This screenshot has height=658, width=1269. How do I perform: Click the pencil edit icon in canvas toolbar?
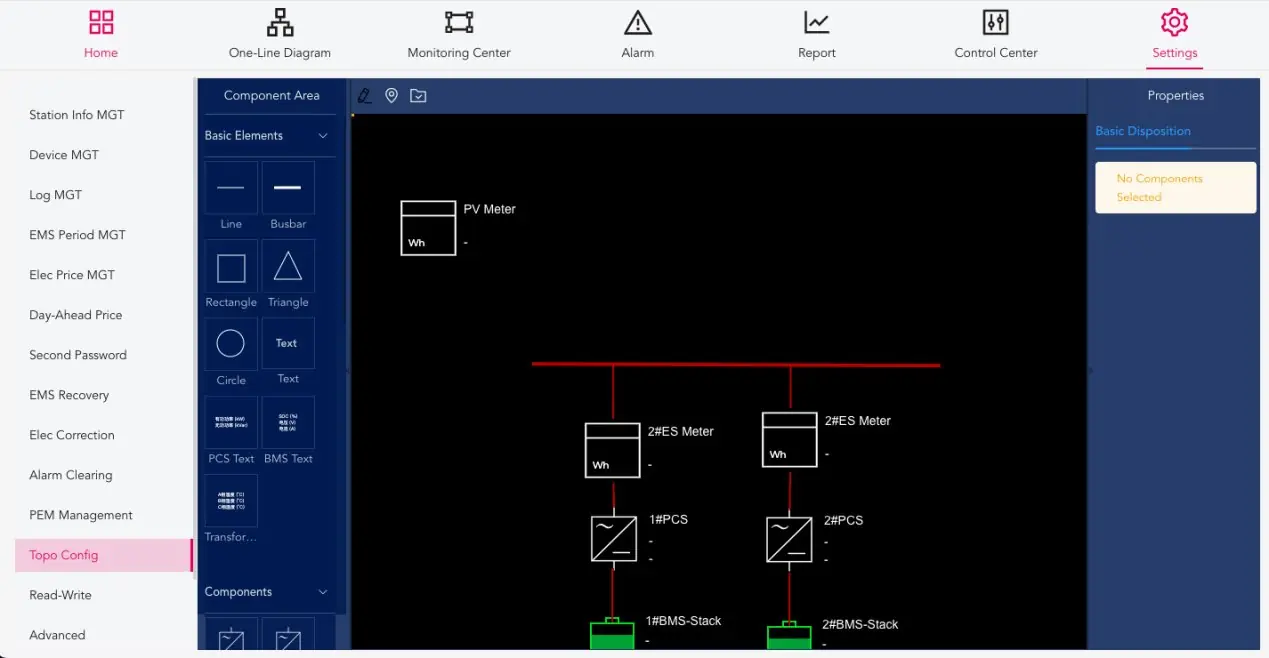(x=364, y=96)
